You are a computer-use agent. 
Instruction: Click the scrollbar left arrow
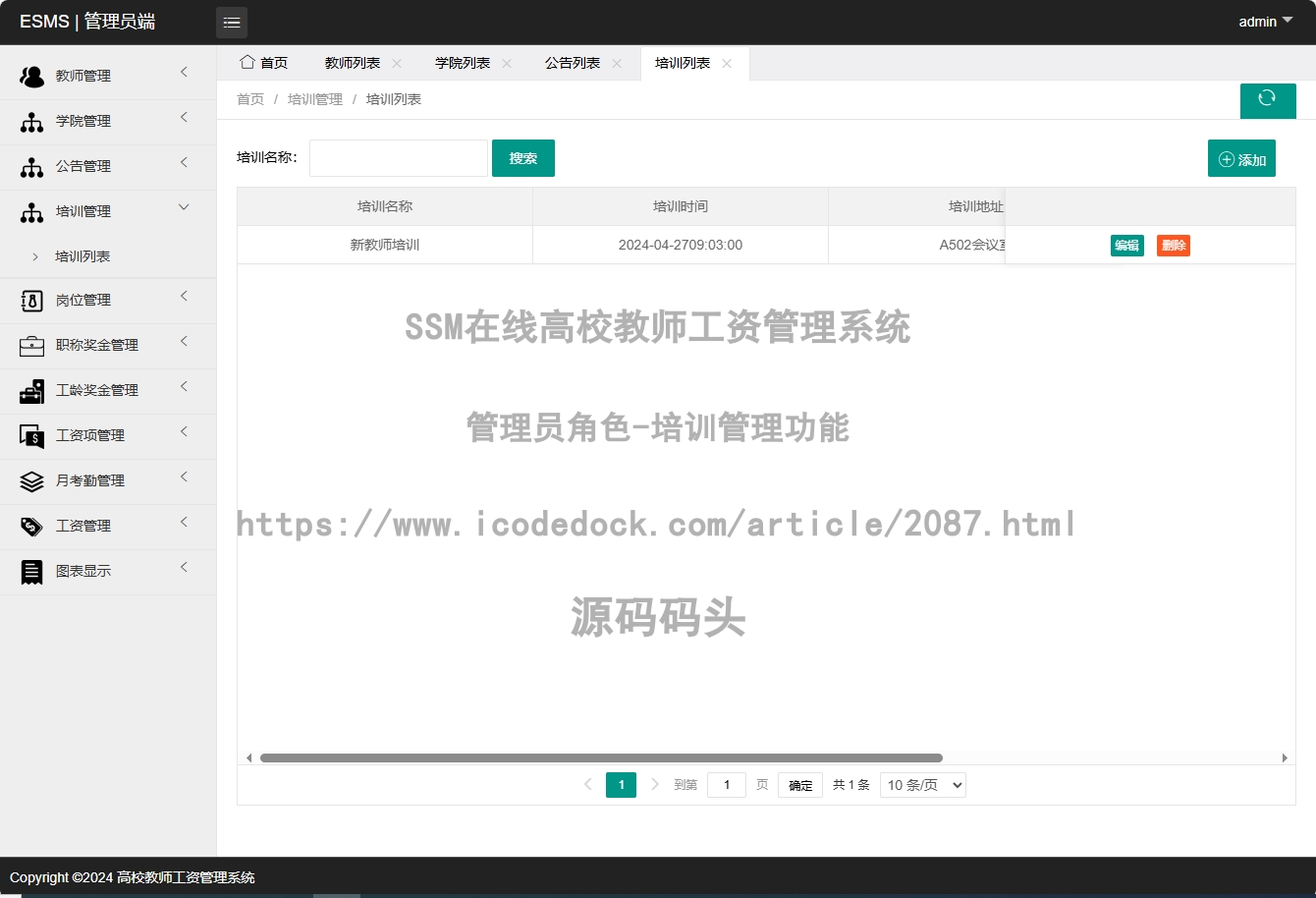click(248, 758)
